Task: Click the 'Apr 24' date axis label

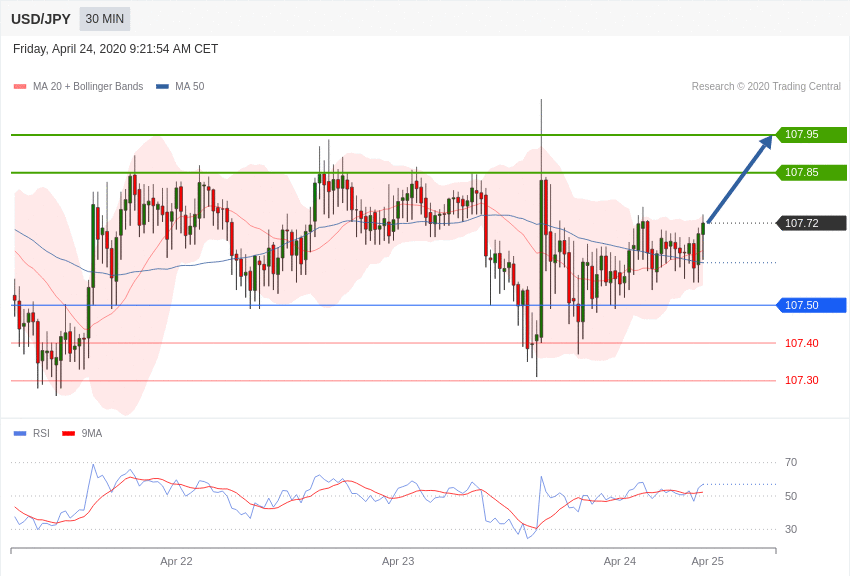Action: pos(620,561)
